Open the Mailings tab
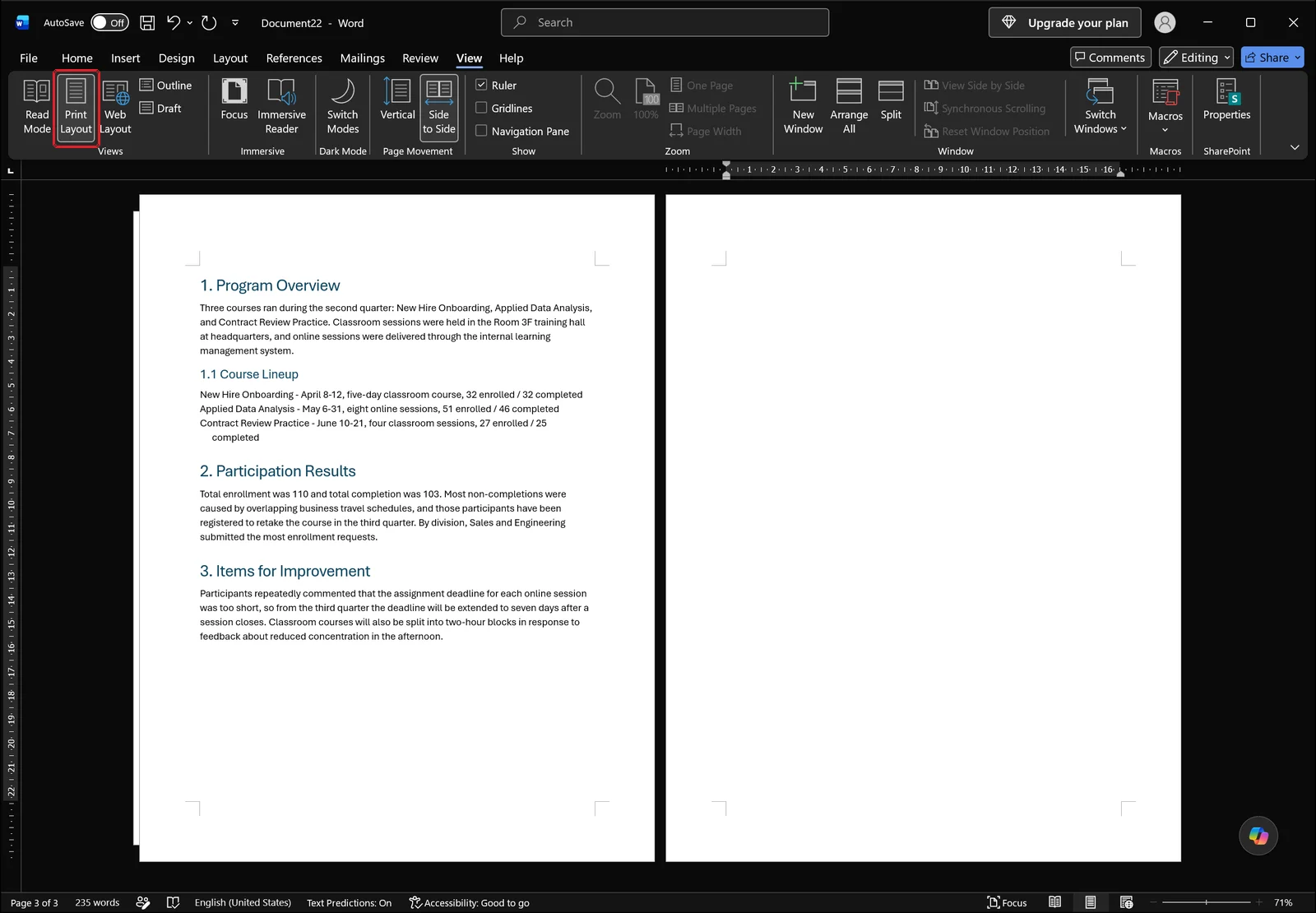Screen dimensions: 1316x913 (x=363, y=58)
